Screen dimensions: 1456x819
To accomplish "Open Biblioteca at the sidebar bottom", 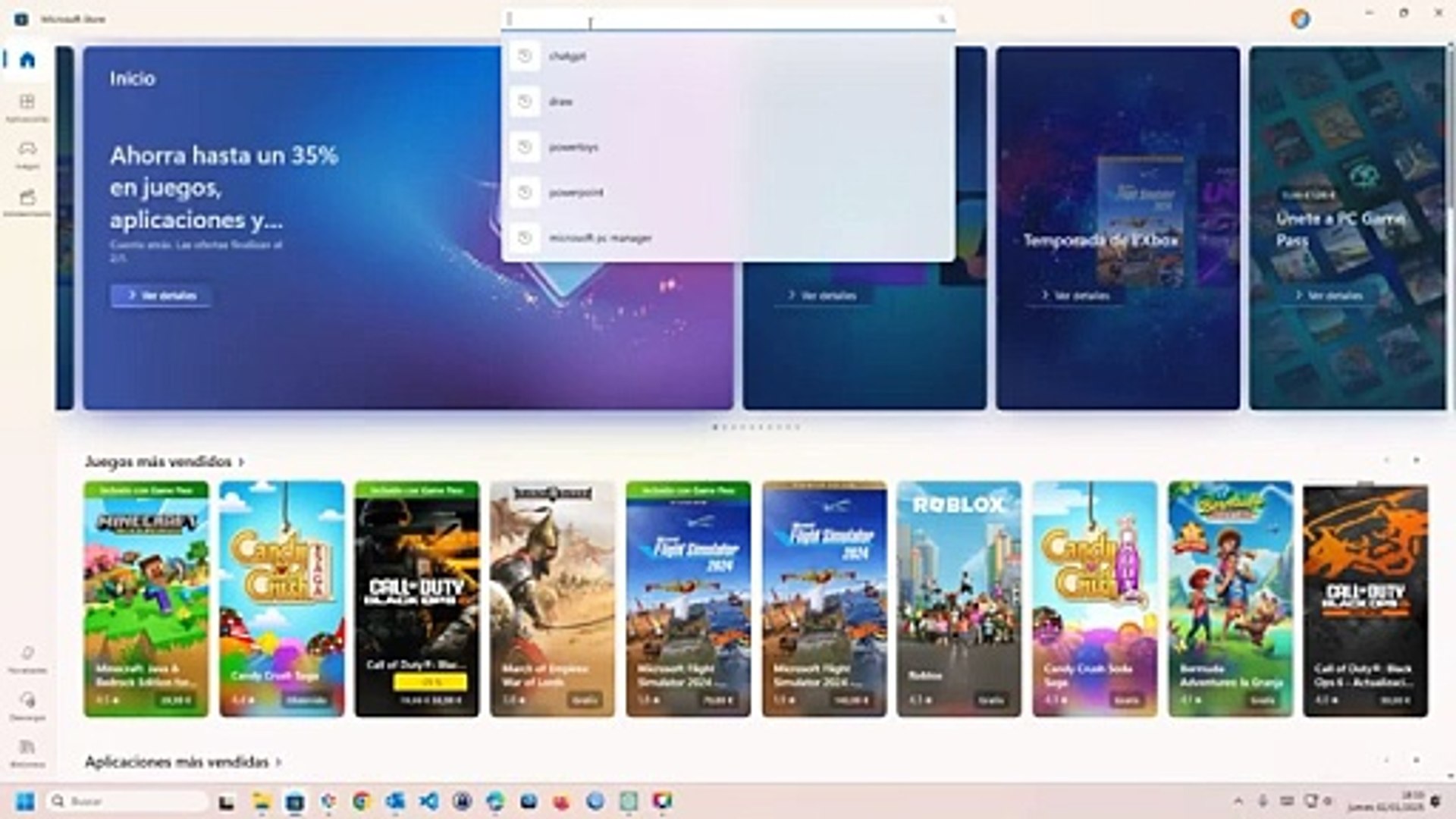I will 27,753.
